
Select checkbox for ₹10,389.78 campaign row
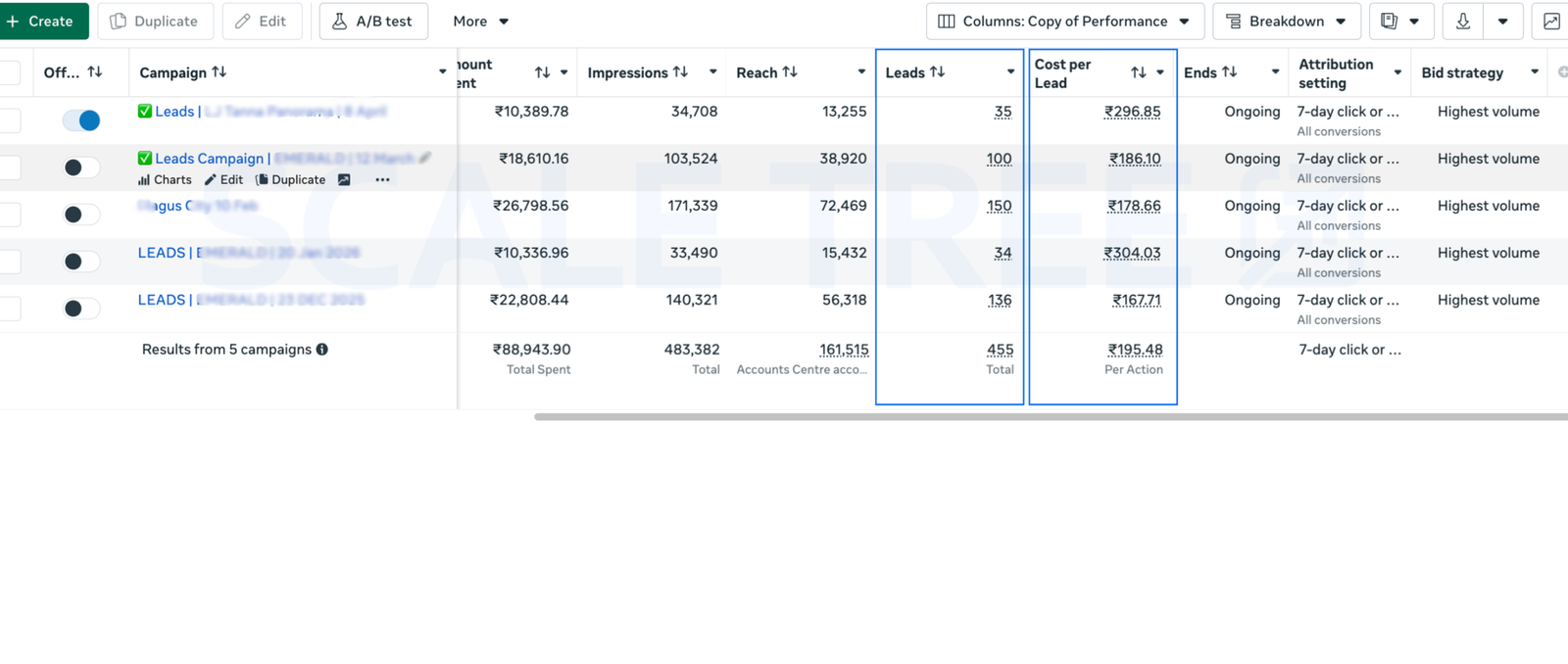(10, 120)
